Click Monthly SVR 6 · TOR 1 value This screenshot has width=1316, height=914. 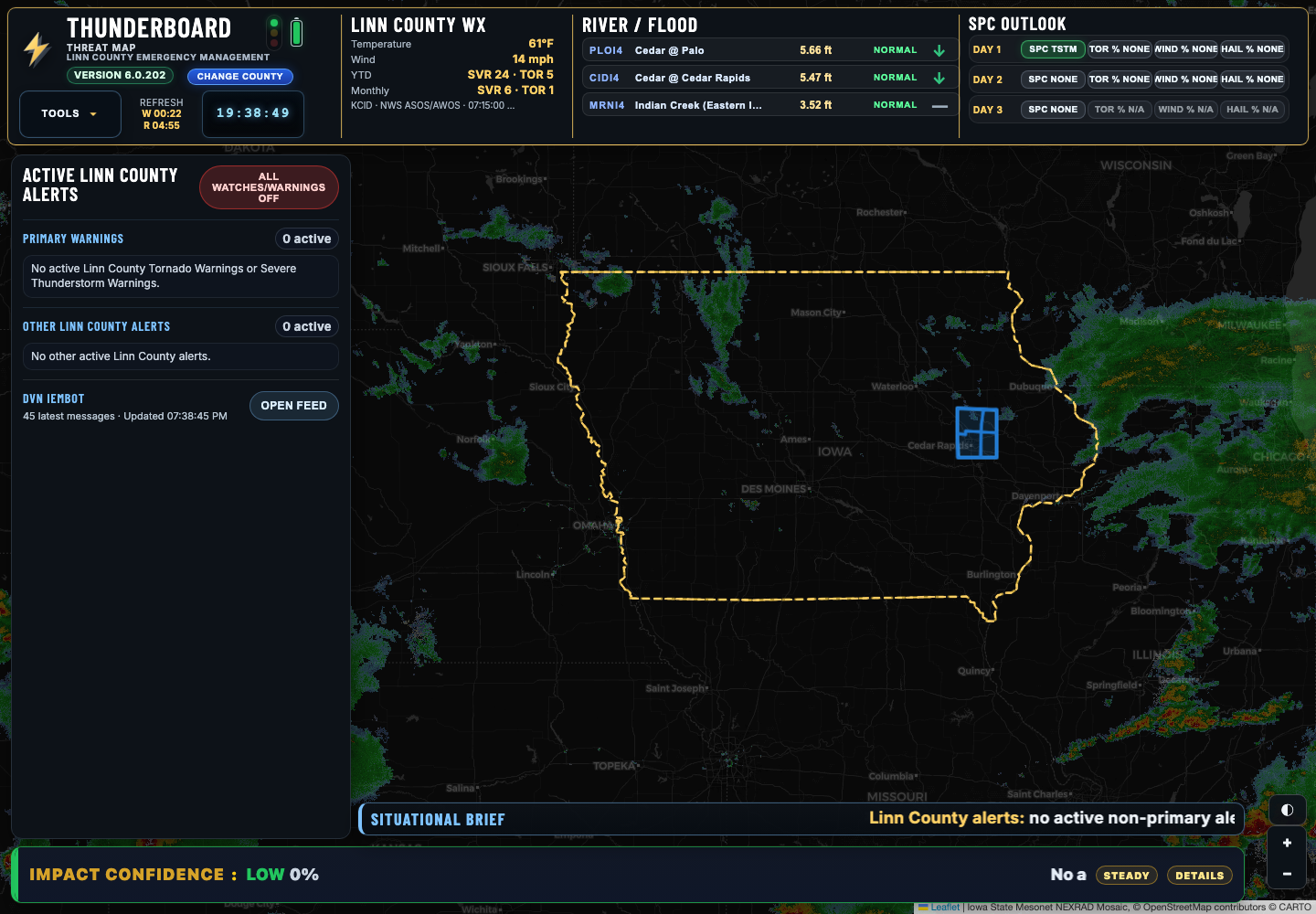tap(515, 90)
